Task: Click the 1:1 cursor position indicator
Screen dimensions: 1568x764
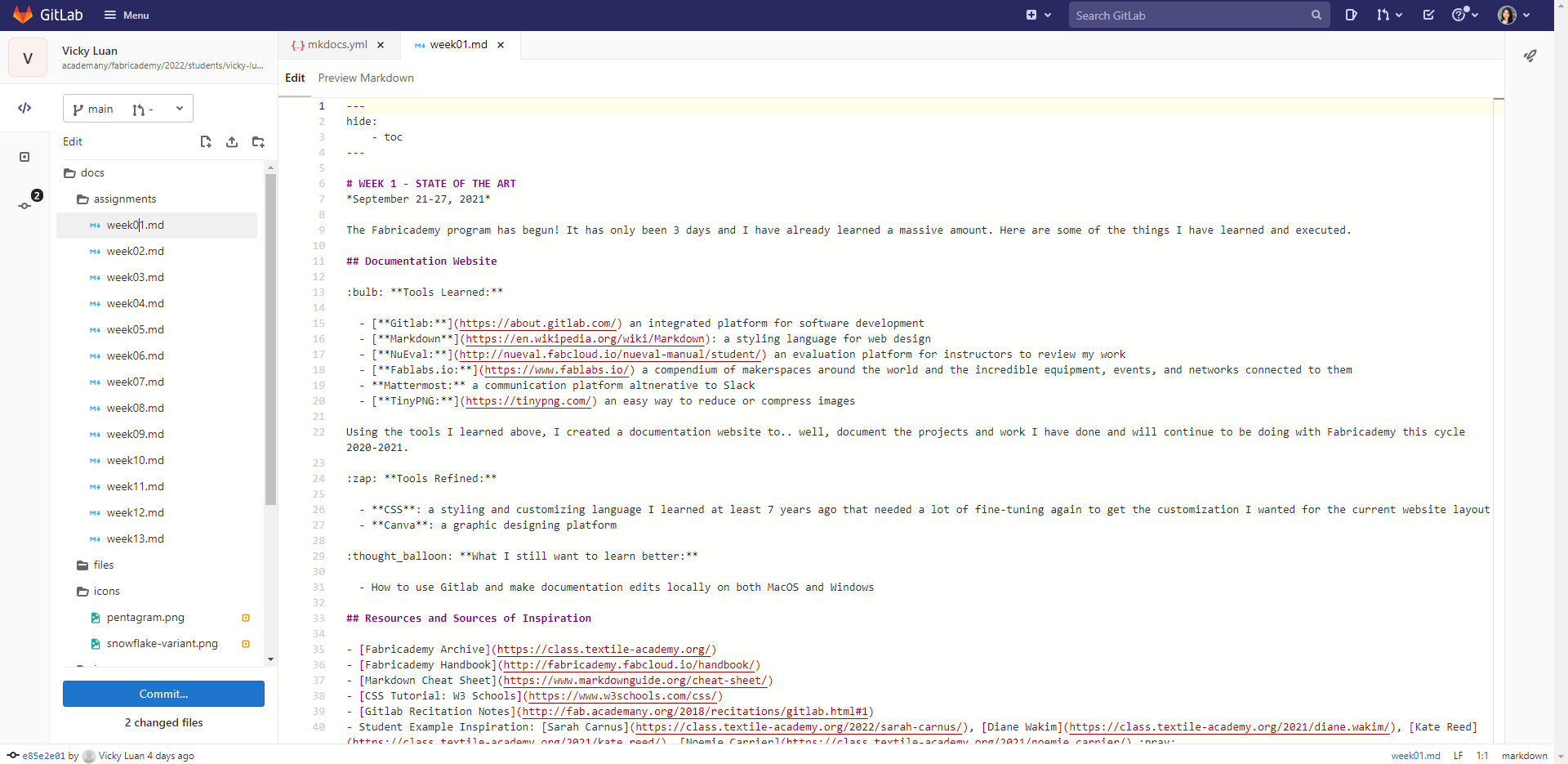Action: (1482, 756)
